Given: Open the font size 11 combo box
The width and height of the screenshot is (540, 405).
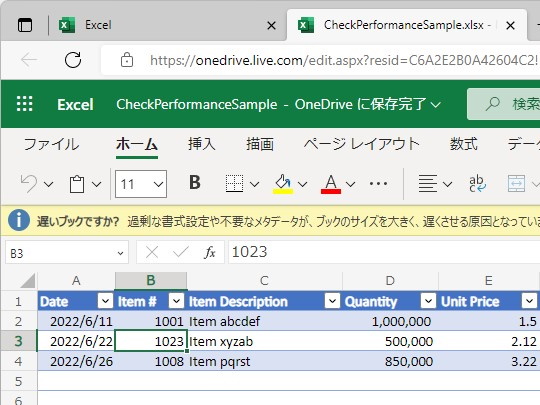Looking at the screenshot, I should point(141,184).
